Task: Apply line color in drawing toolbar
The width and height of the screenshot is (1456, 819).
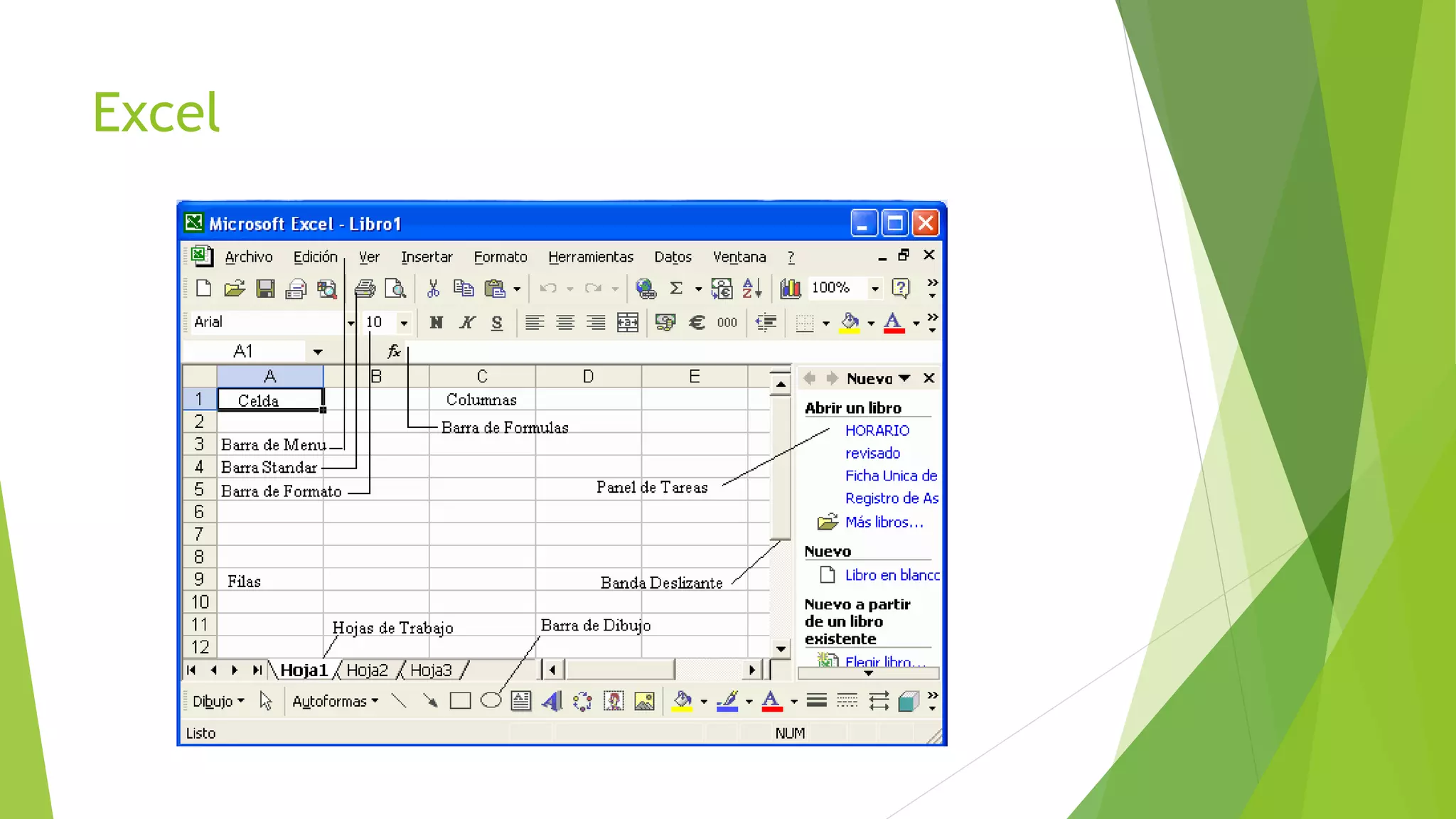Action: [727, 701]
